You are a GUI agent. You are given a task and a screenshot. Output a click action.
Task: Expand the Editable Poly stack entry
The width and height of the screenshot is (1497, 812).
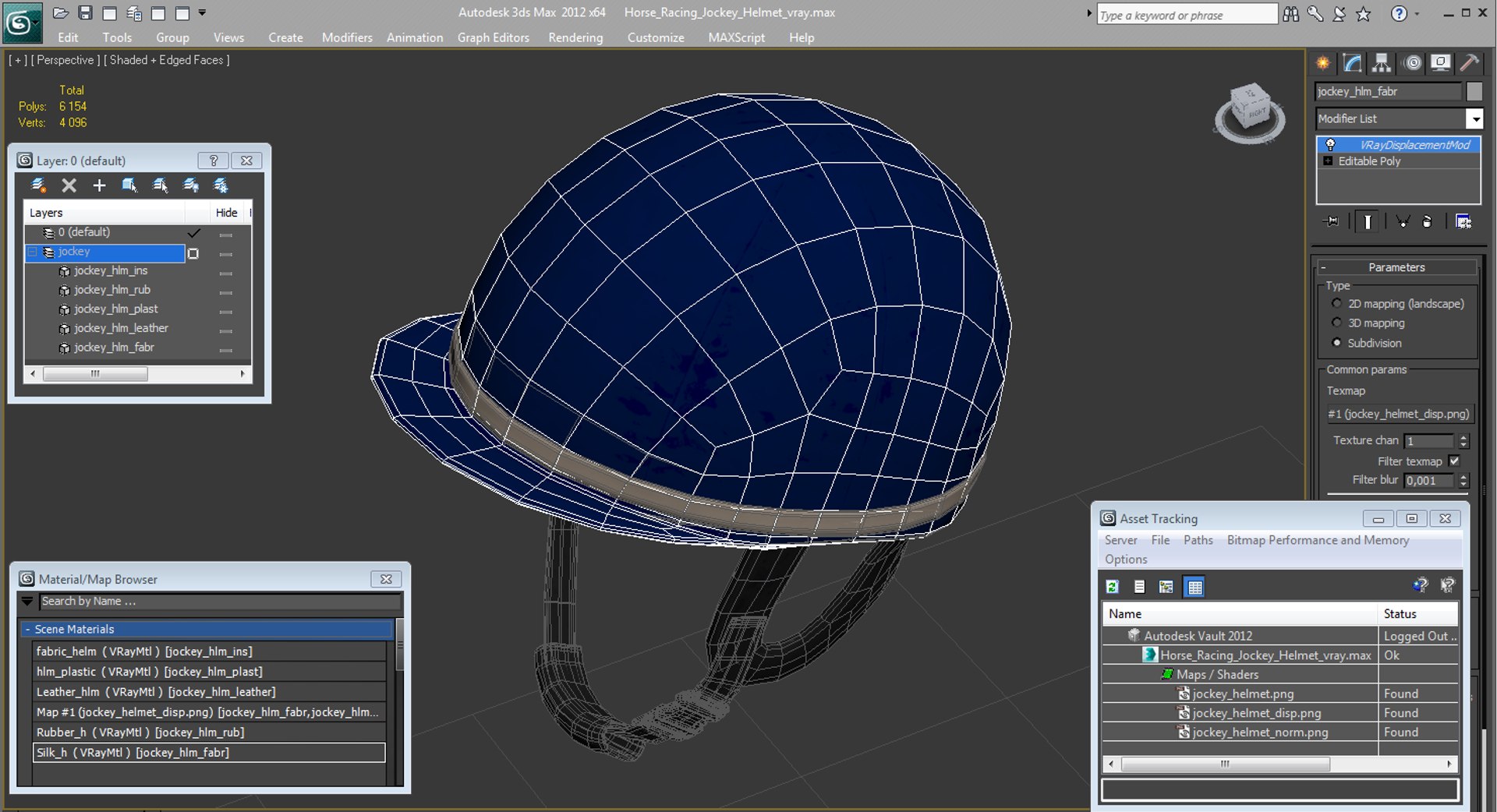1328,161
